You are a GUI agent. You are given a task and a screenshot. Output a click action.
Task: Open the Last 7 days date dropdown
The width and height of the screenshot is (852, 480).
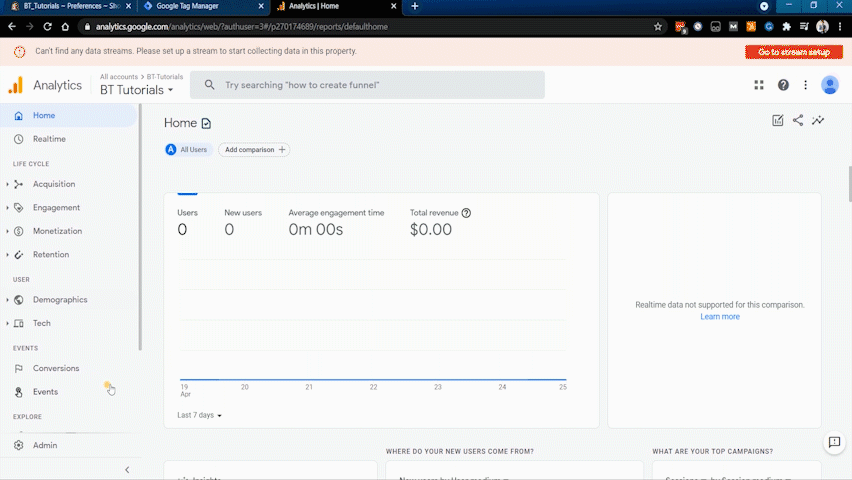click(x=199, y=415)
